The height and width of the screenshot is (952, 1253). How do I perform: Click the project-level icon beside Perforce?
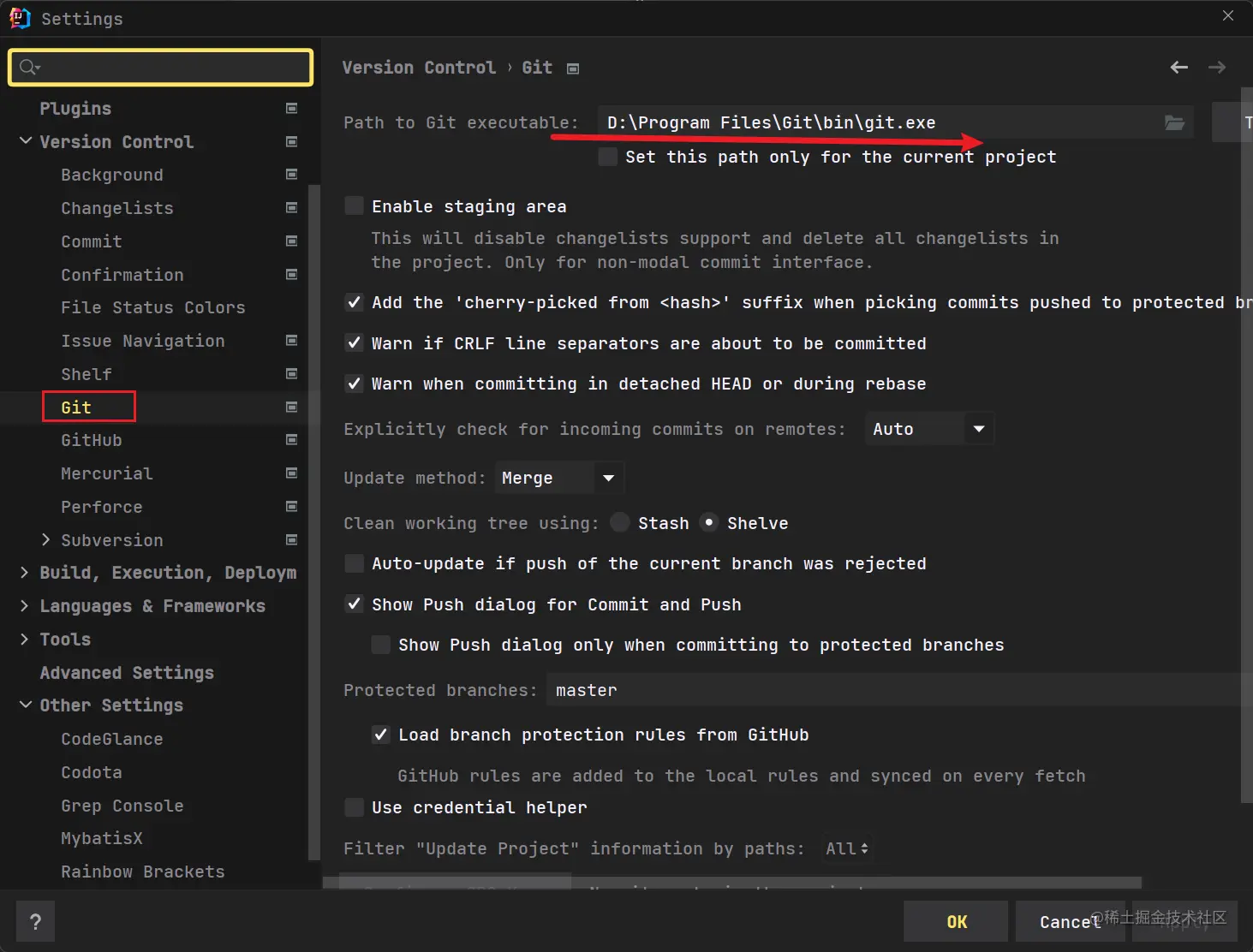(291, 507)
